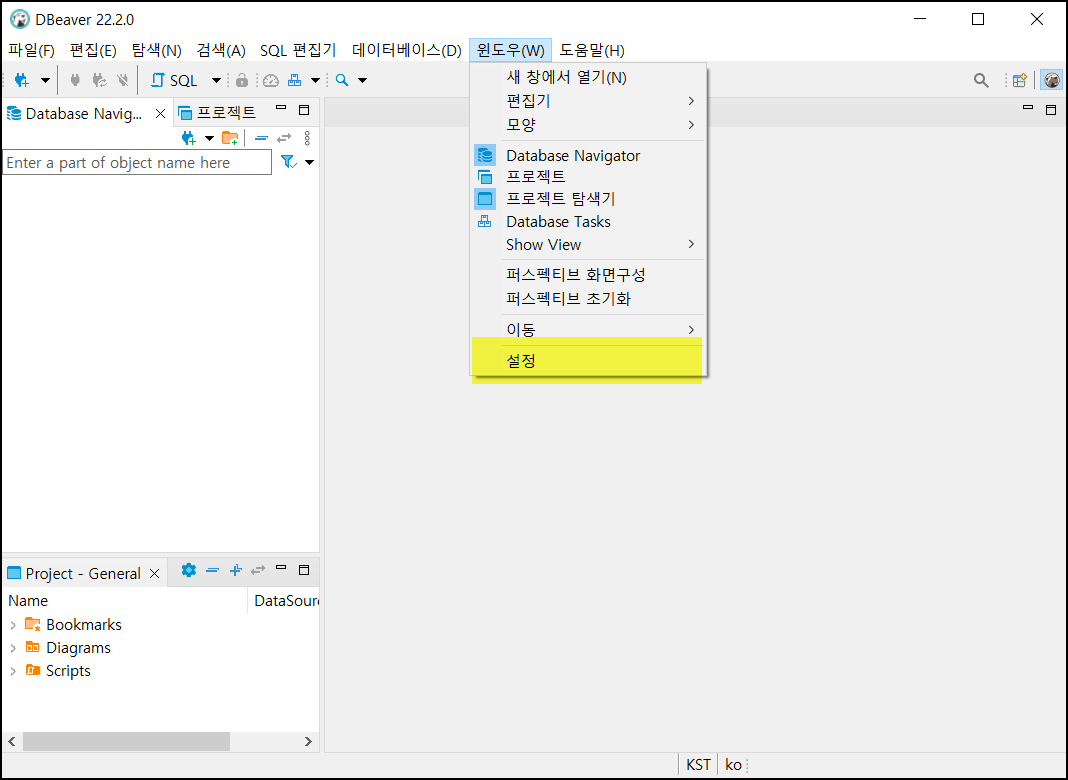Image resolution: width=1068 pixels, height=780 pixels.
Task: Click New Connection plug icon in navigator toolbar
Action: [189, 138]
